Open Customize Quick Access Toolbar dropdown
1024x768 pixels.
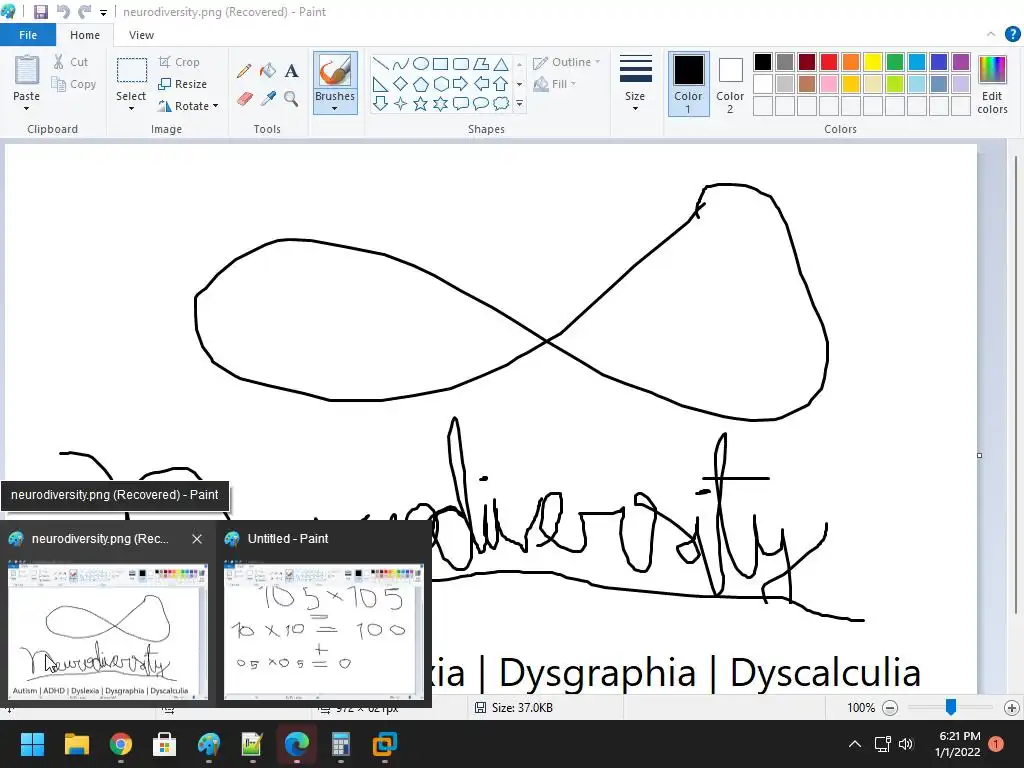pyautogui.click(x=103, y=12)
